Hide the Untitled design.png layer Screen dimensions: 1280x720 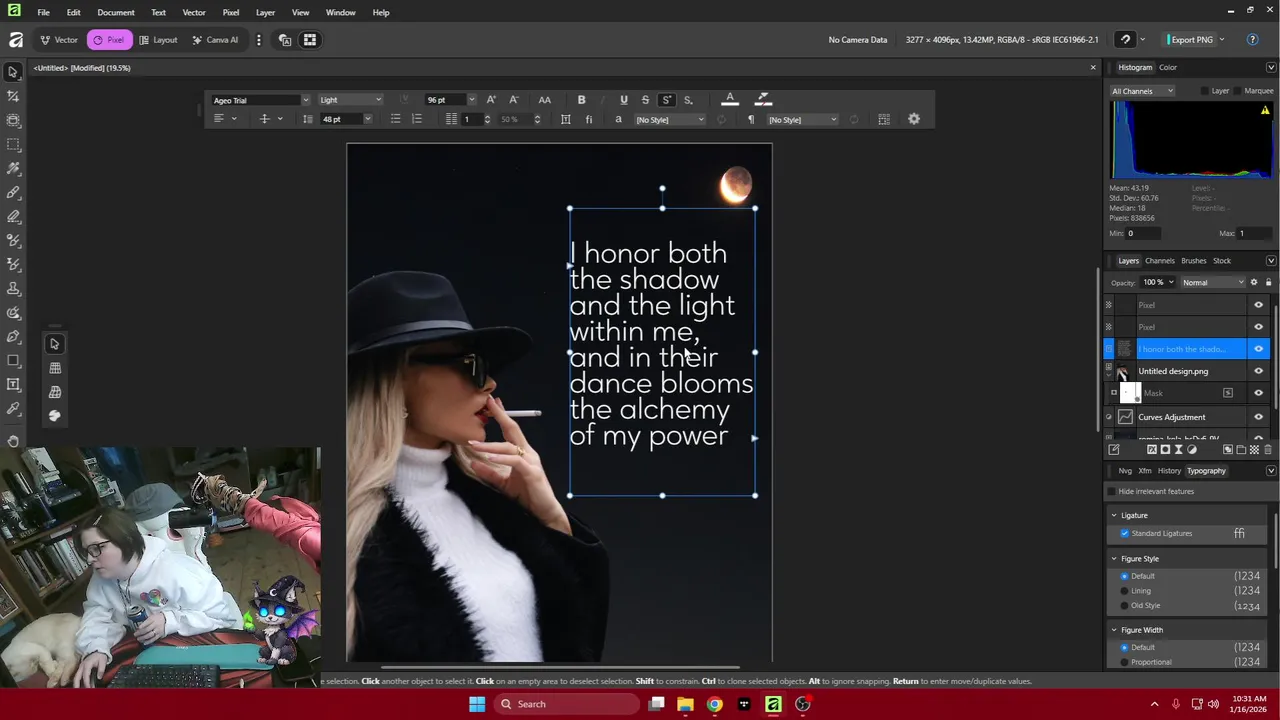click(1258, 371)
